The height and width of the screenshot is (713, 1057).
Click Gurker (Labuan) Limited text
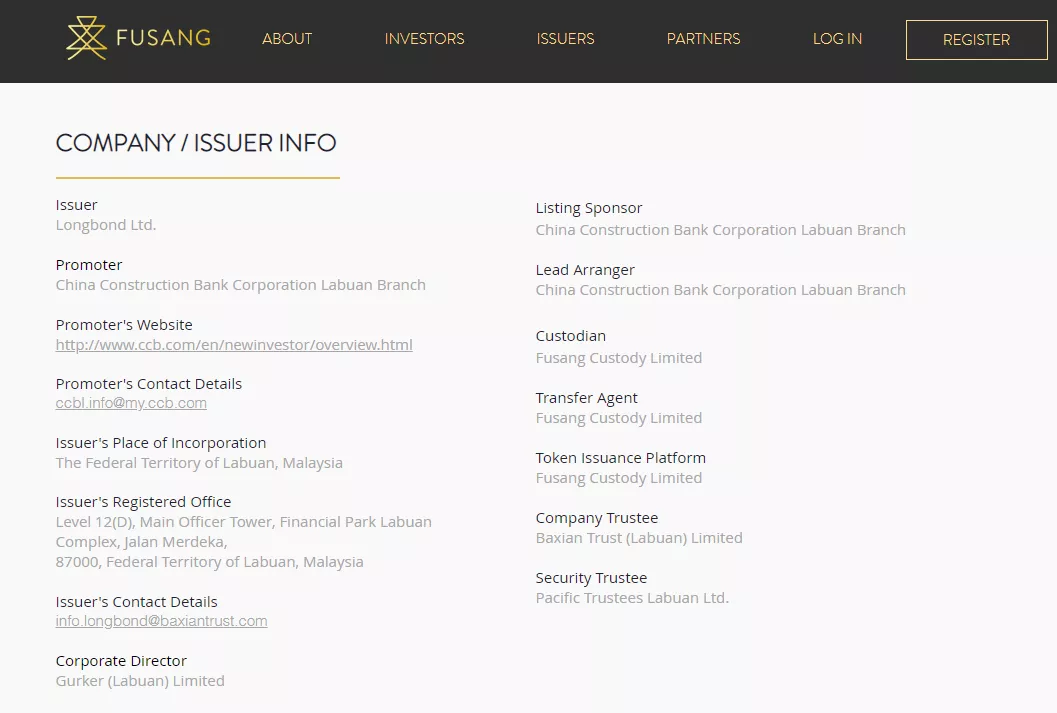pyautogui.click(x=140, y=681)
